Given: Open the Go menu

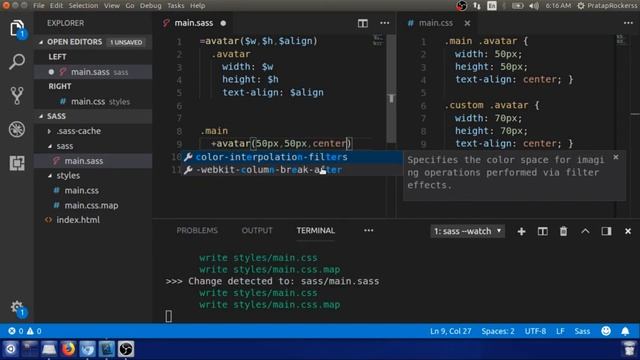Looking at the screenshot, I should click(x=130, y=6).
